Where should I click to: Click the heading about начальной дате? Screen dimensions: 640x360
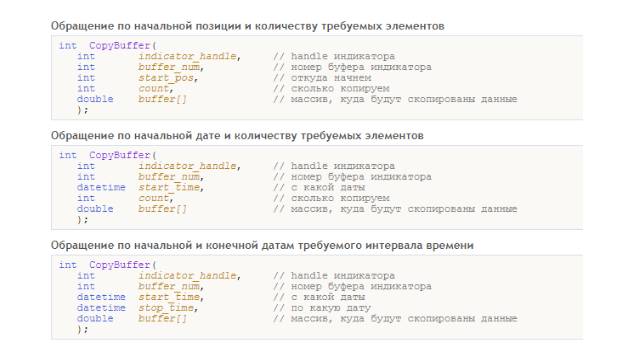237,136
